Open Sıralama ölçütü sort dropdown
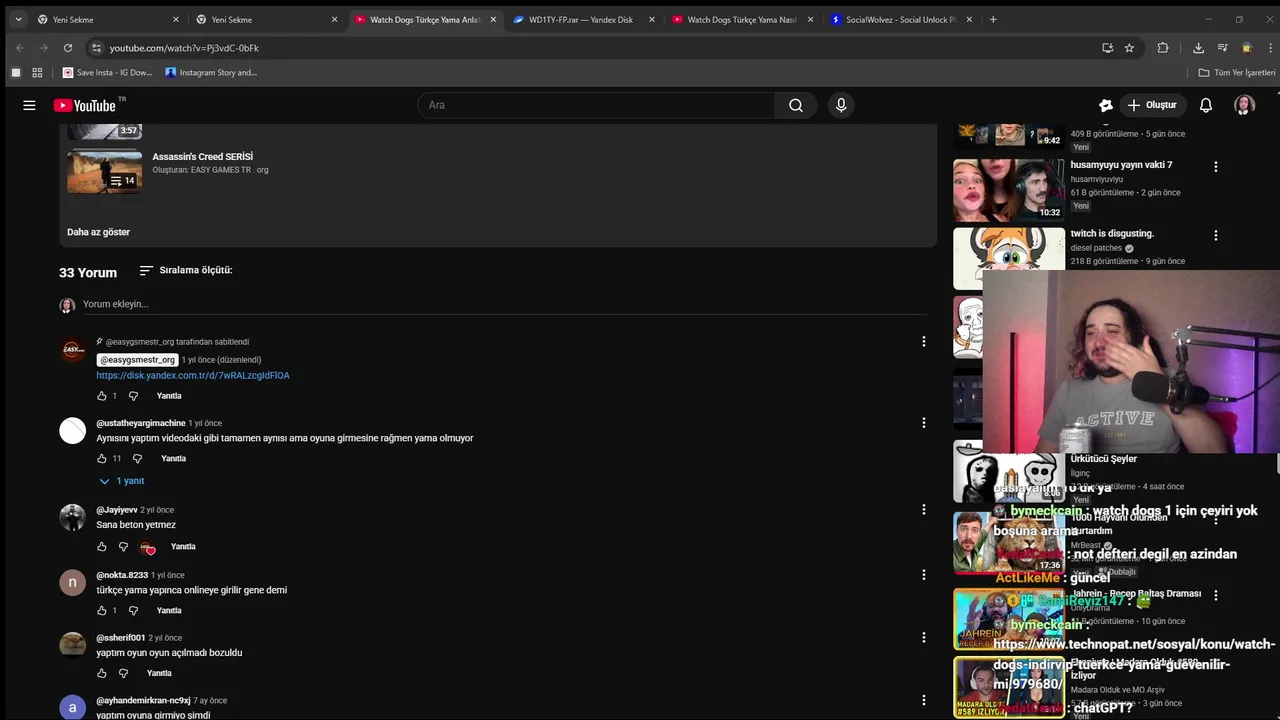The image size is (1280, 720). coord(186,270)
